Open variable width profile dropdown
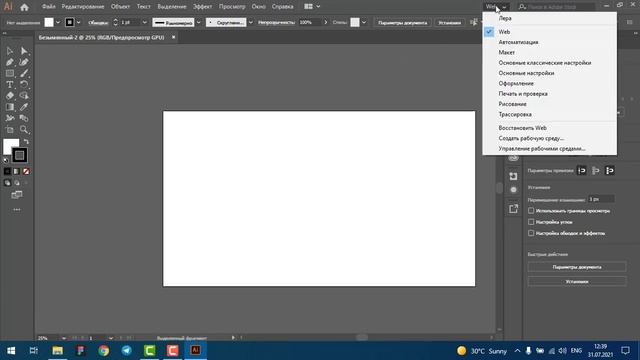640x360 pixels. tap(198, 22)
